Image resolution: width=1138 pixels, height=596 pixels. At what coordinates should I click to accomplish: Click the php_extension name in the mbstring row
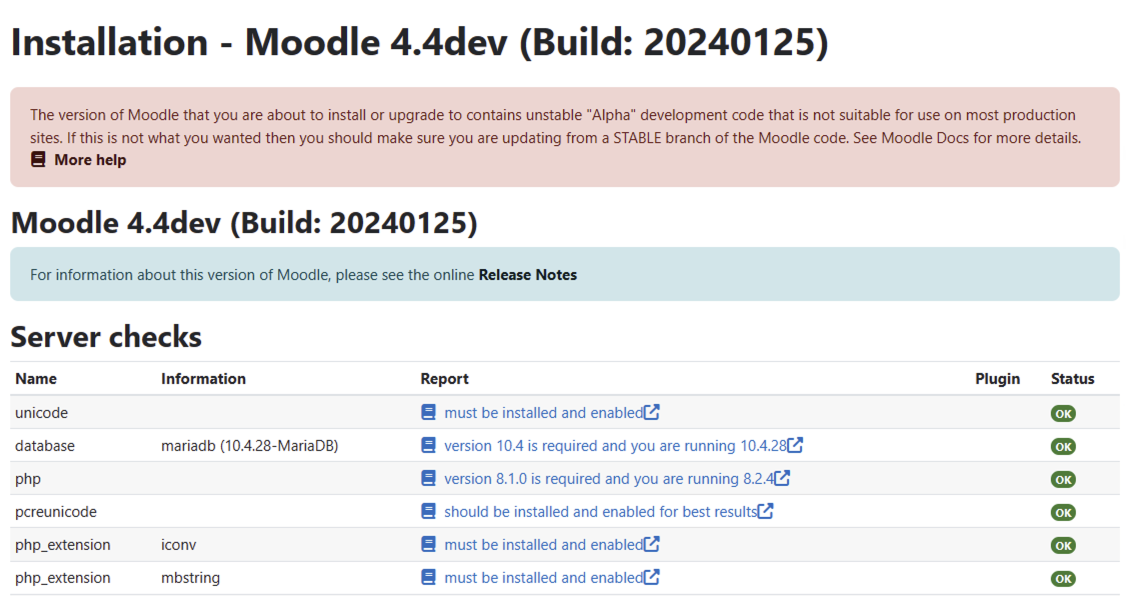point(62,579)
